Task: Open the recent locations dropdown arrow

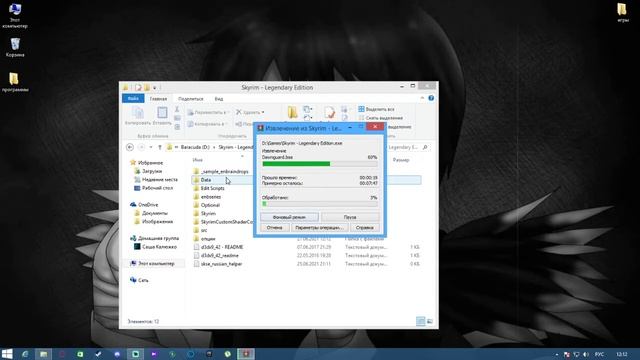Action: tap(151, 147)
